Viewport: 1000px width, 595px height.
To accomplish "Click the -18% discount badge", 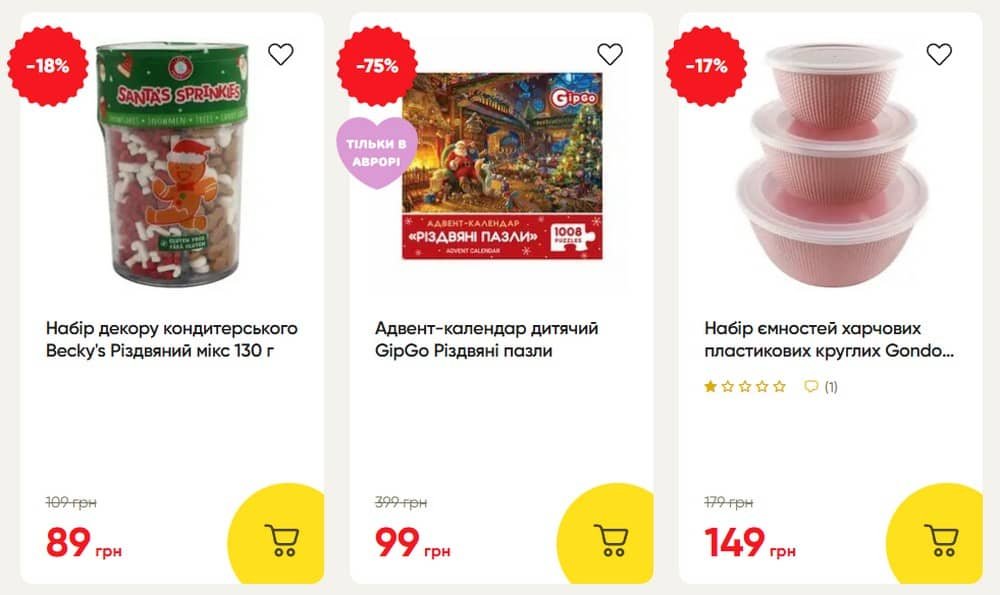I will (48, 66).
